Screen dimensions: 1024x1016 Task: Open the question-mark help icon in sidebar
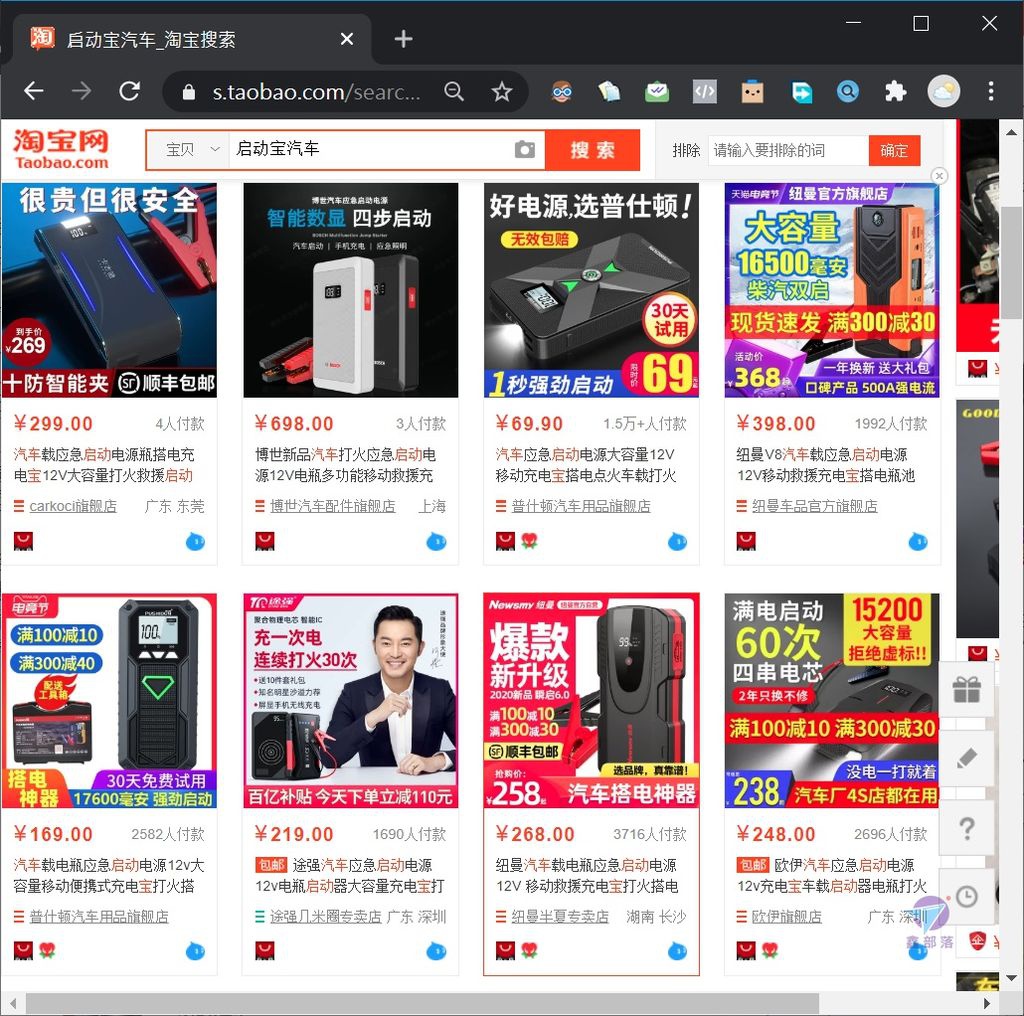click(967, 828)
